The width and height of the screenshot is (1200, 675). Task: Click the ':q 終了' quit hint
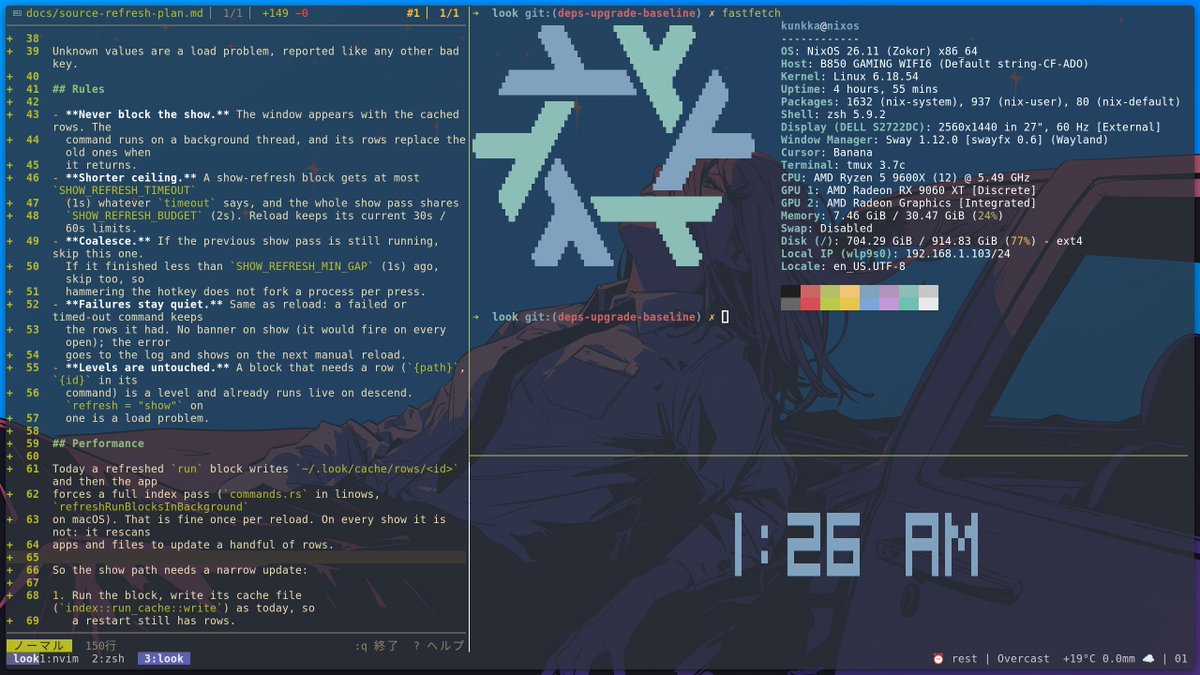pos(377,646)
